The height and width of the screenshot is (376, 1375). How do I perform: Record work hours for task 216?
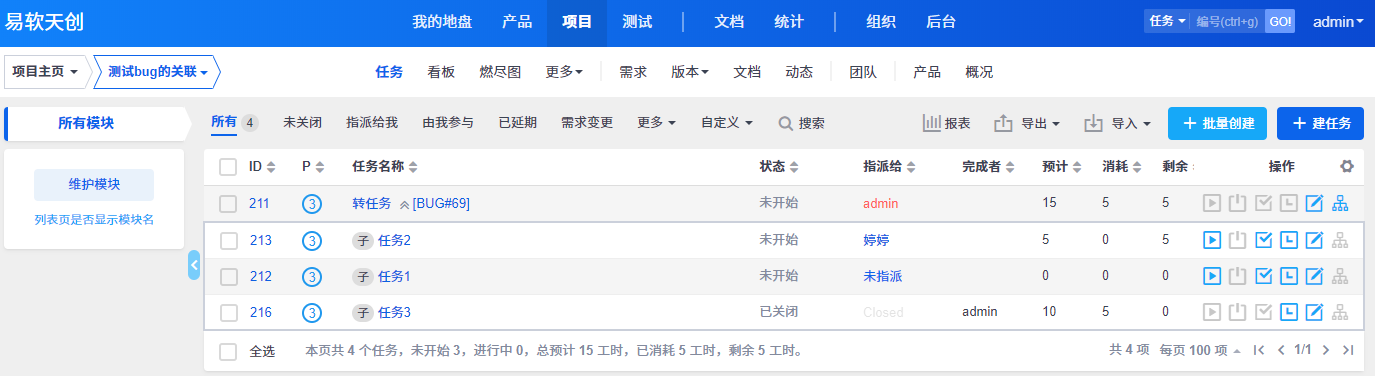pyautogui.click(x=1289, y=312)
